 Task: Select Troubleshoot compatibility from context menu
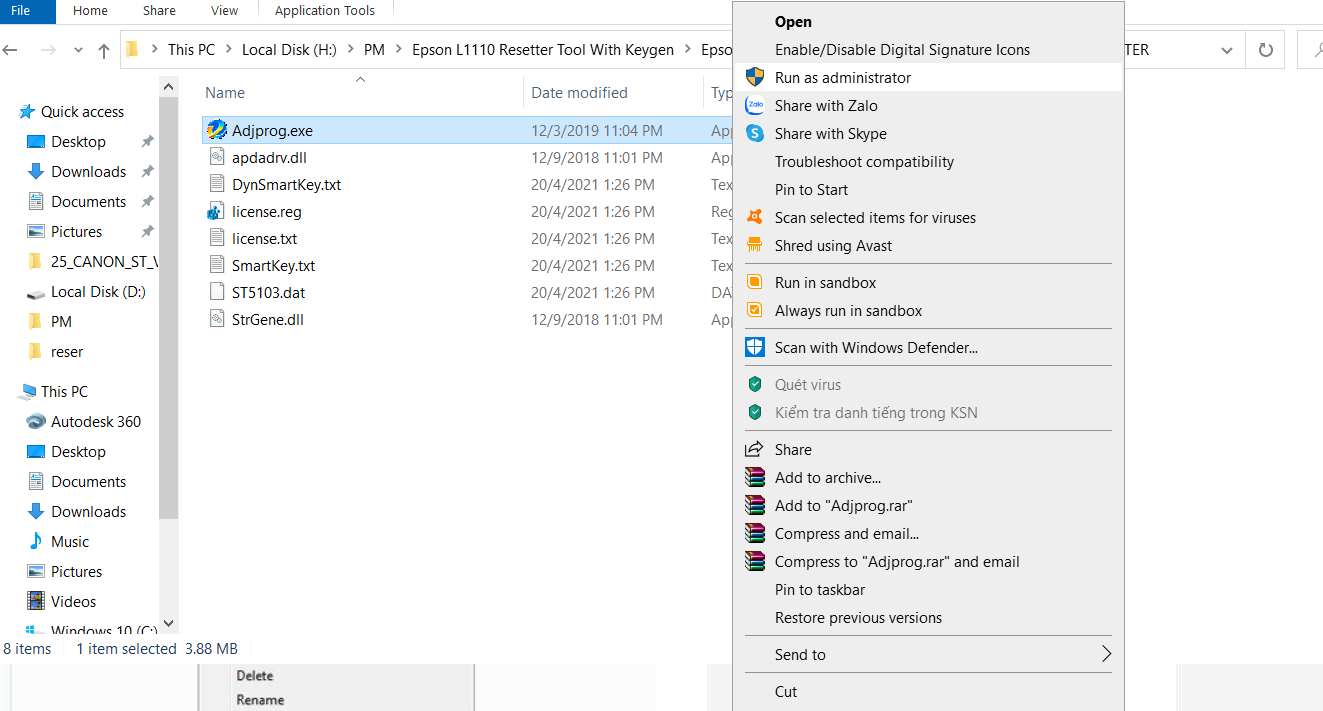864,162
